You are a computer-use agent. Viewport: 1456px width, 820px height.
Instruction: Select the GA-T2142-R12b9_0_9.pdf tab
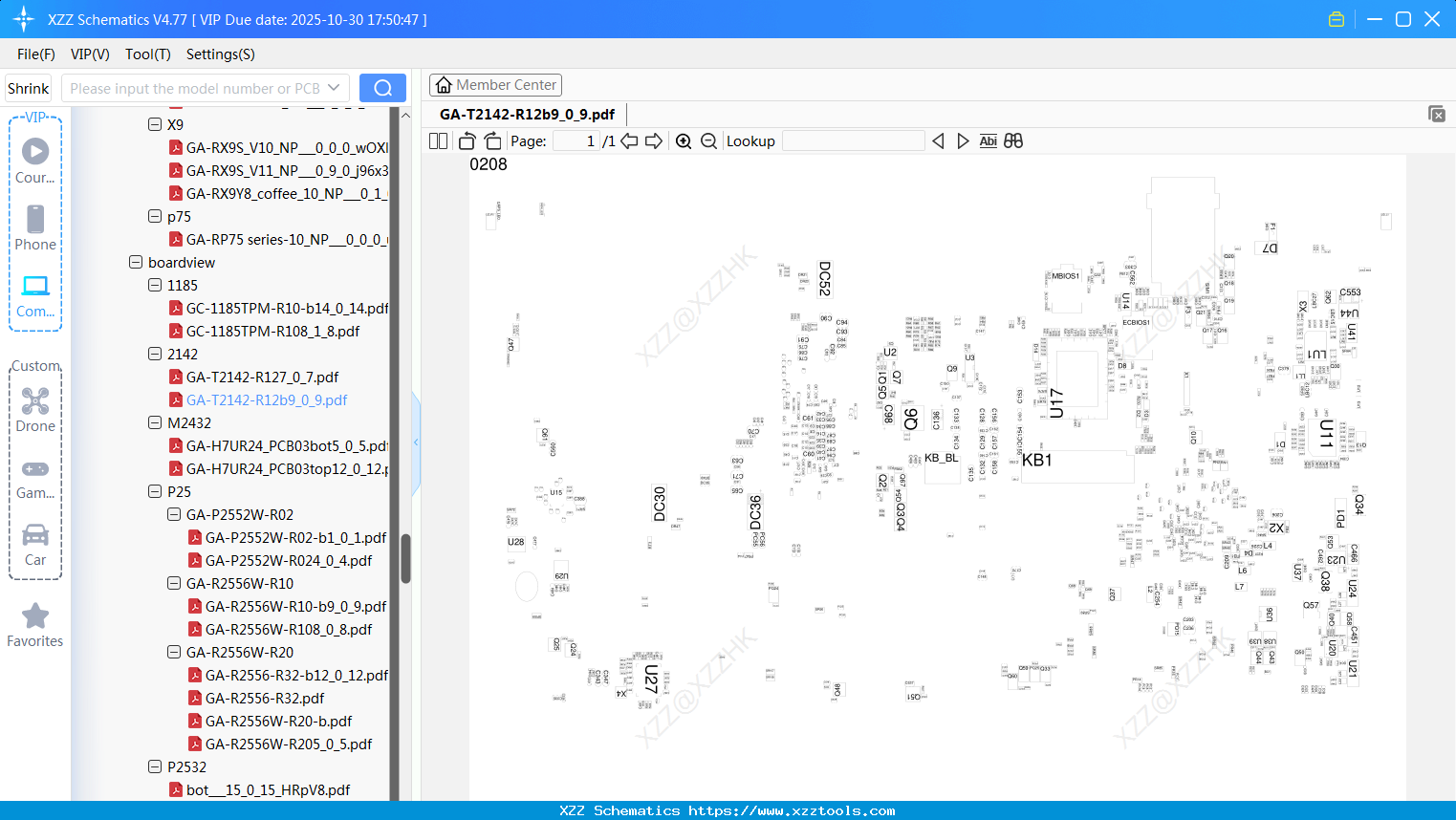tap(528, 115)
